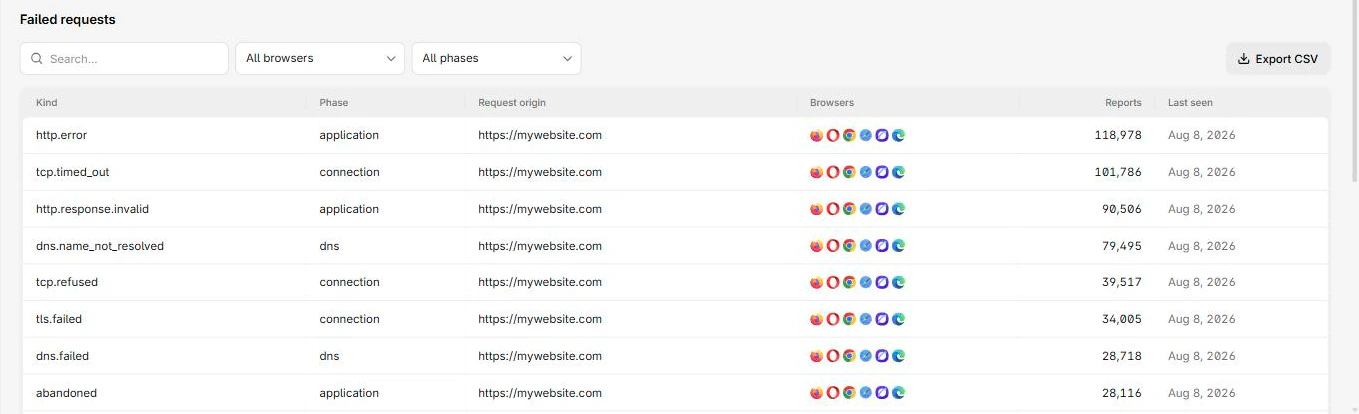Click the chevron arrow on the All phases dropdown
The width and height of the screenshot is (1359, 414).
pos(567,59)
